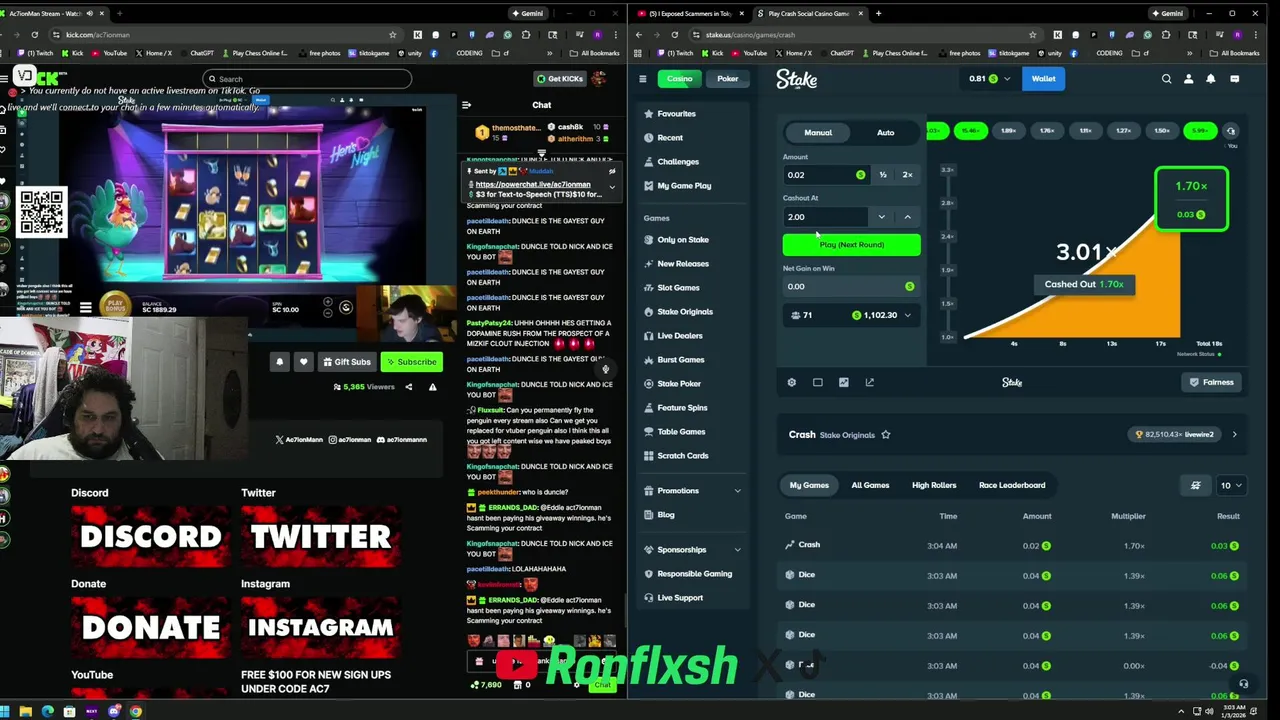Click Play (Next Round) button
Image resolution: width=1280 pixels, height=720 pixels.
point(852,245)
